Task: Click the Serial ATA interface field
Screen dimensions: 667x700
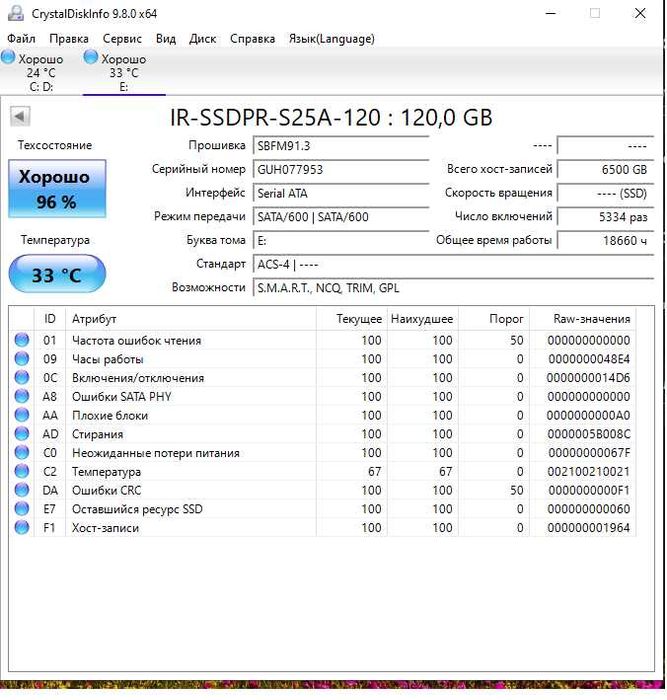Action: click(341, 193)
